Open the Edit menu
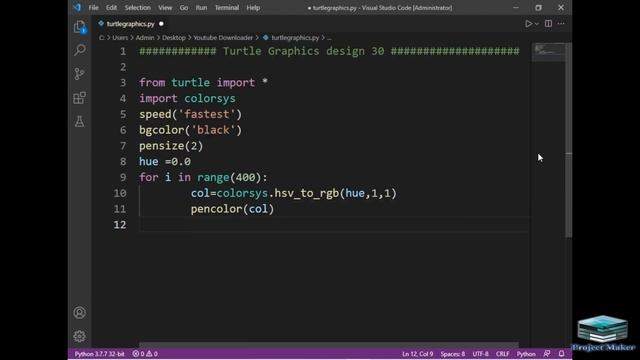 [x=111, y=8]
